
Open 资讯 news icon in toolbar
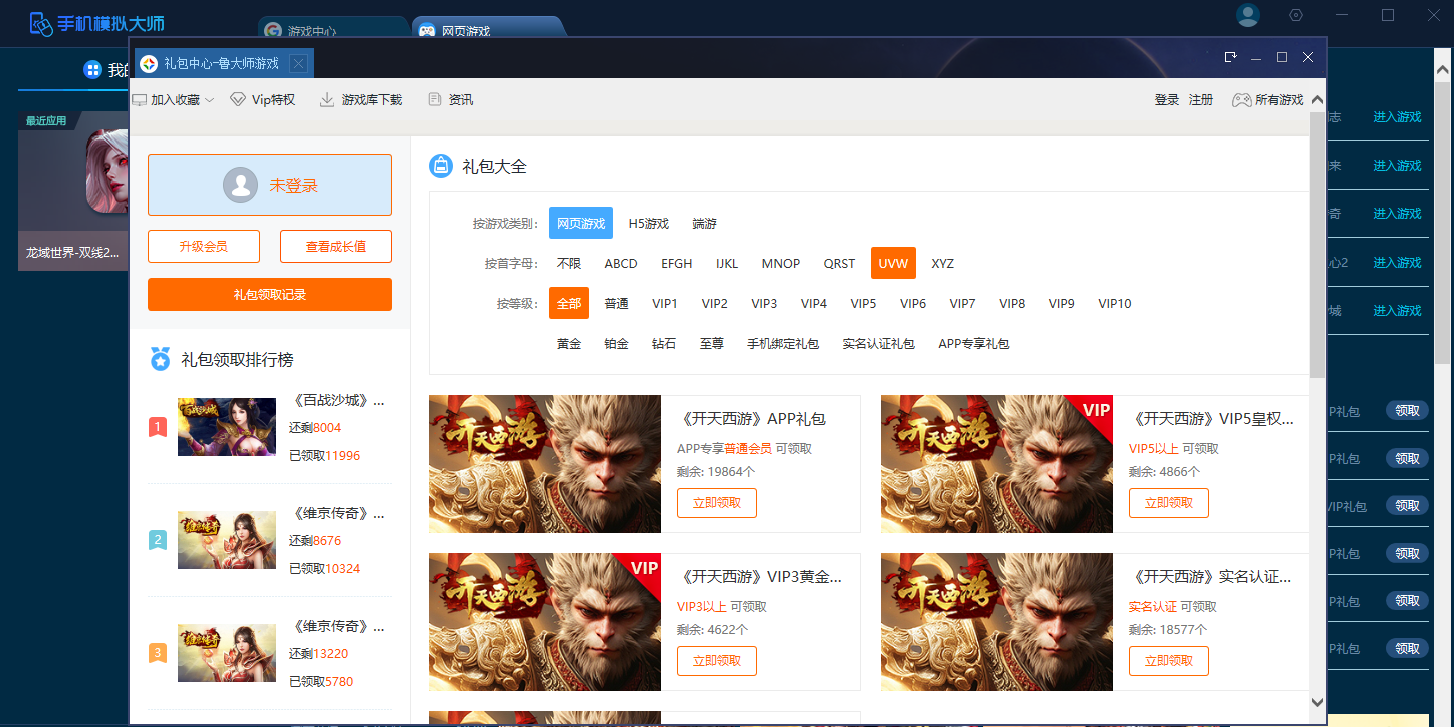tap(434, 100)
